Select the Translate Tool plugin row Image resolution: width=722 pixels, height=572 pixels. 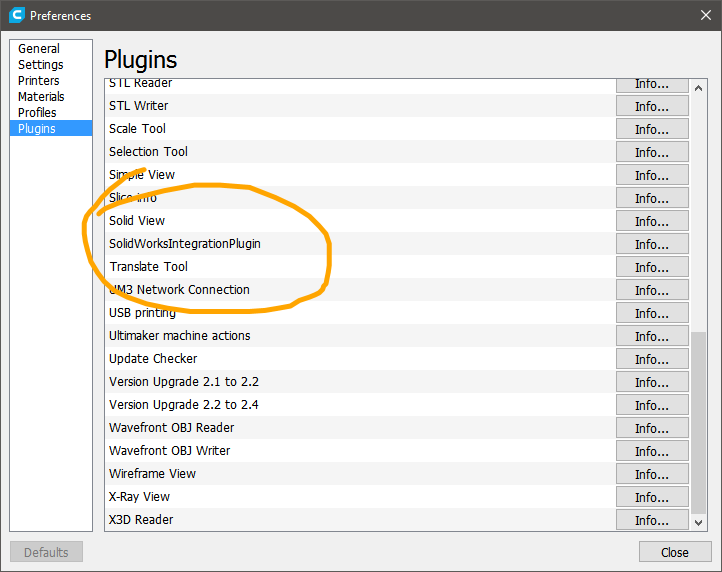click(x=360, y=267)
